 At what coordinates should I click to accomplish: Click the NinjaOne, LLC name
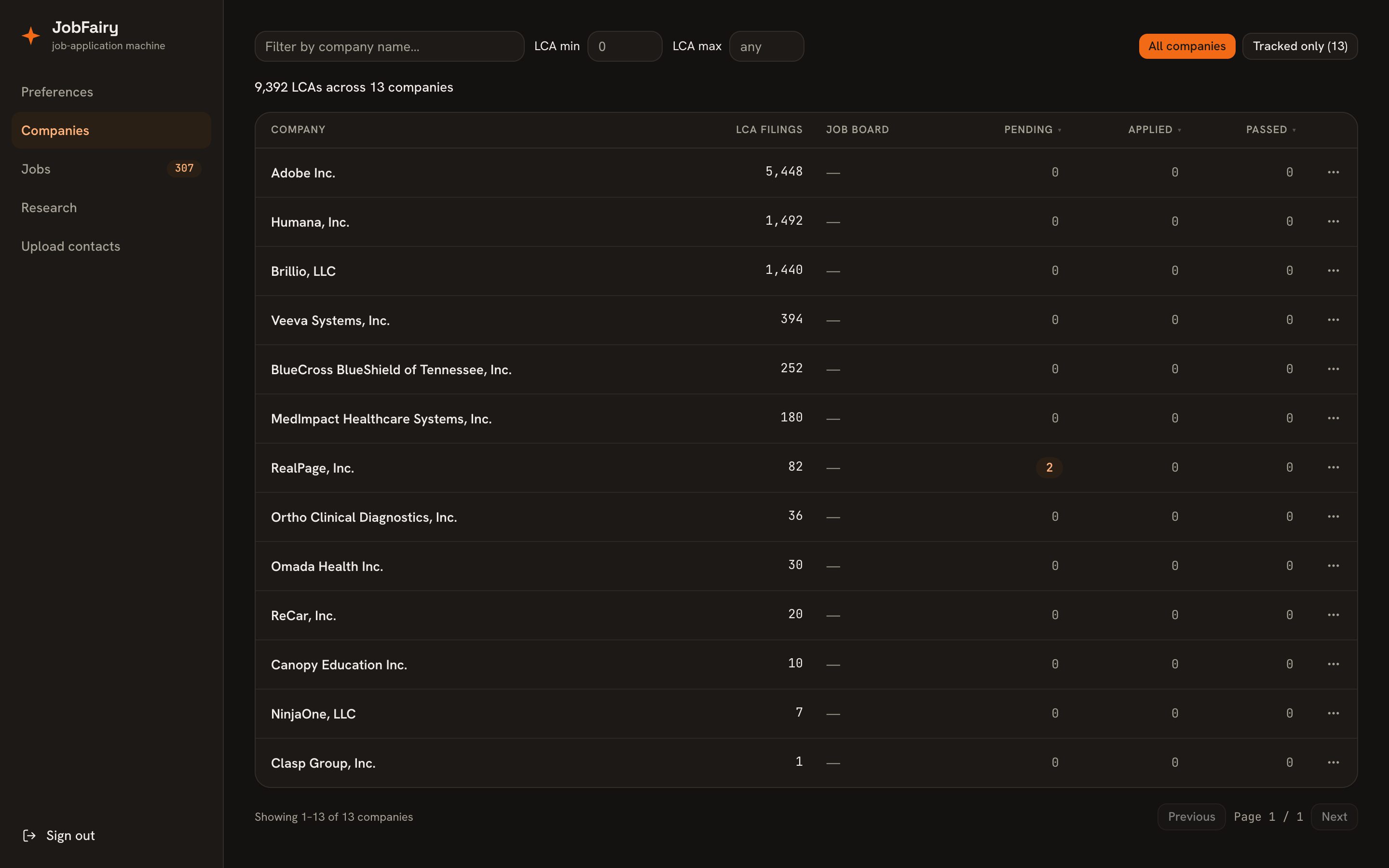[313, 714]
